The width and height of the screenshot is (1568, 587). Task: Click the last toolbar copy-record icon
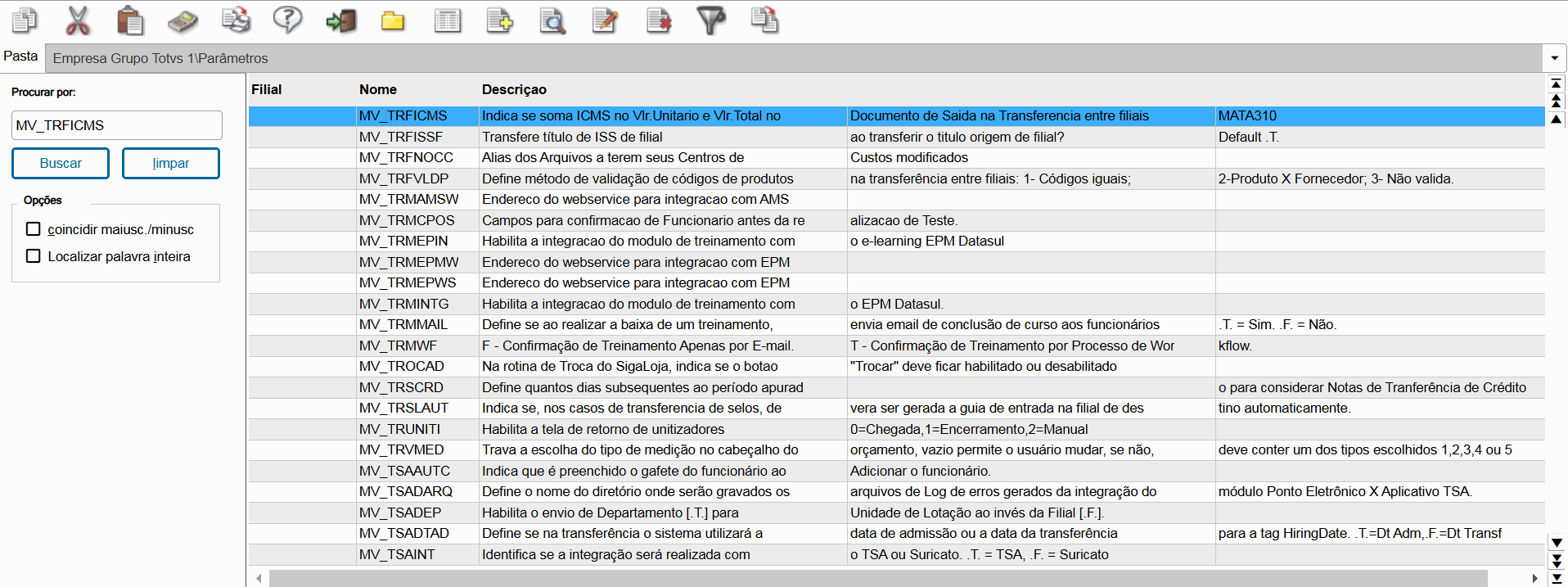click(764, 20)
